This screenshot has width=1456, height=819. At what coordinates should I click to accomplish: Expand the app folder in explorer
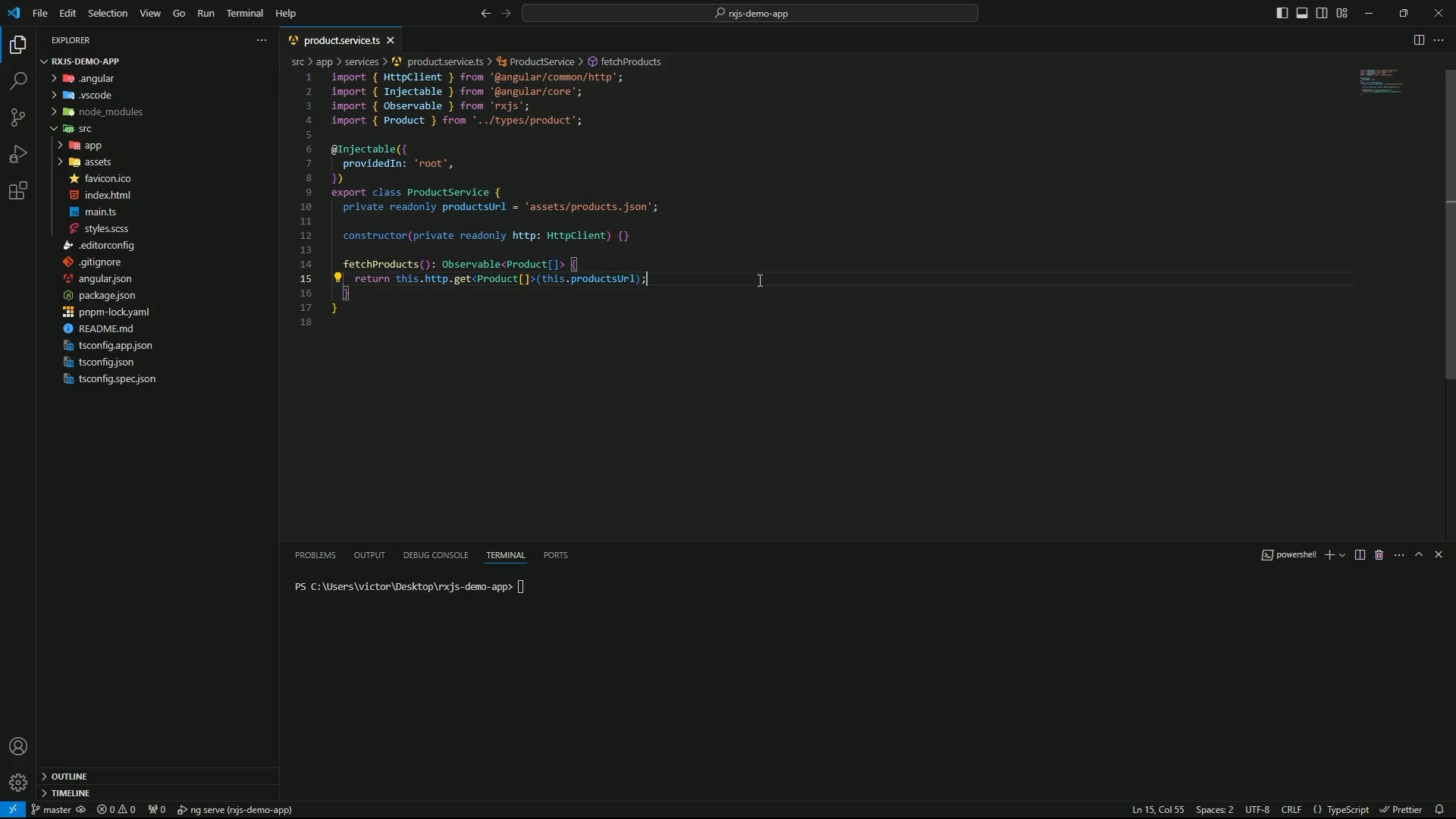tap(93, 145)
